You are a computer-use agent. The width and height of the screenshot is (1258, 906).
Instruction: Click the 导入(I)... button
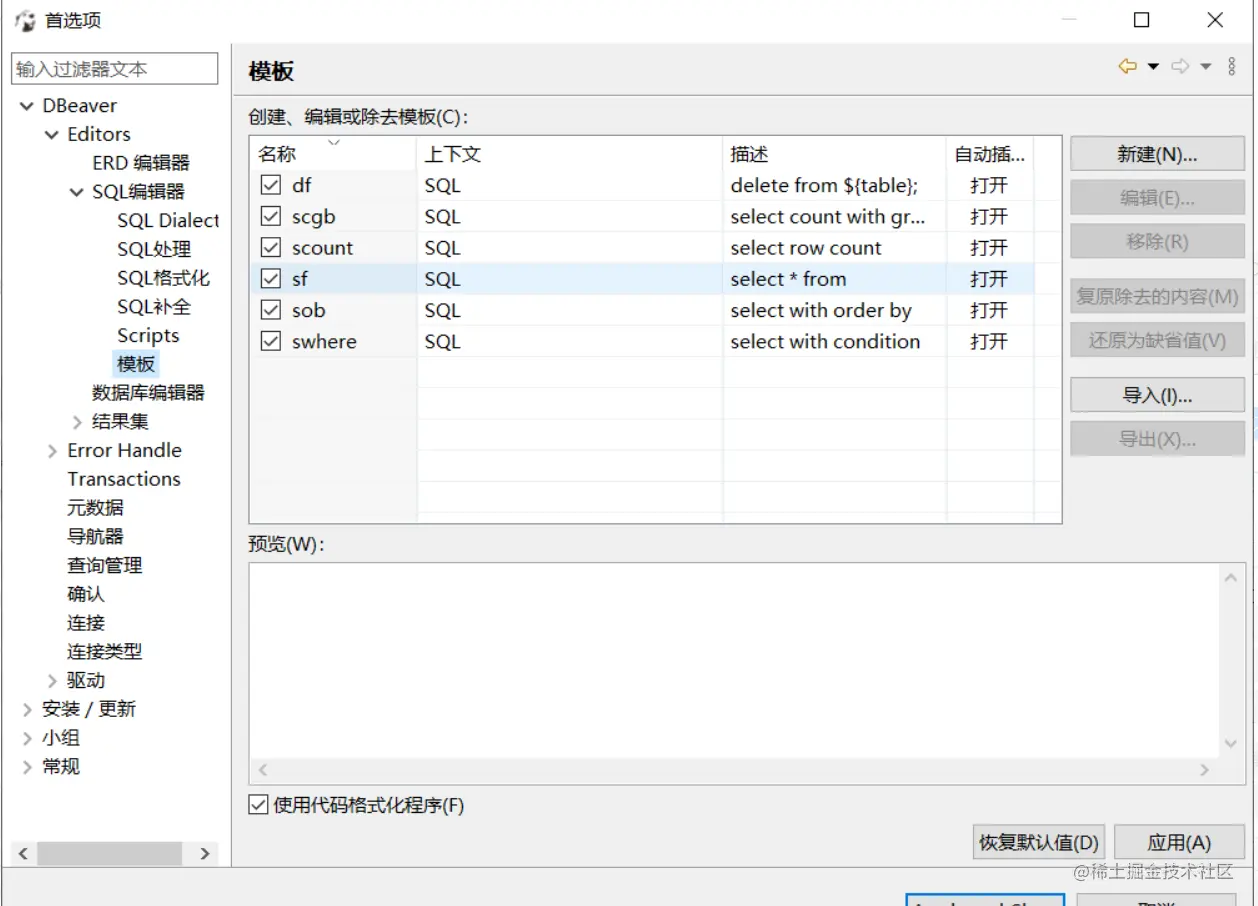[x=1157, y=395]
